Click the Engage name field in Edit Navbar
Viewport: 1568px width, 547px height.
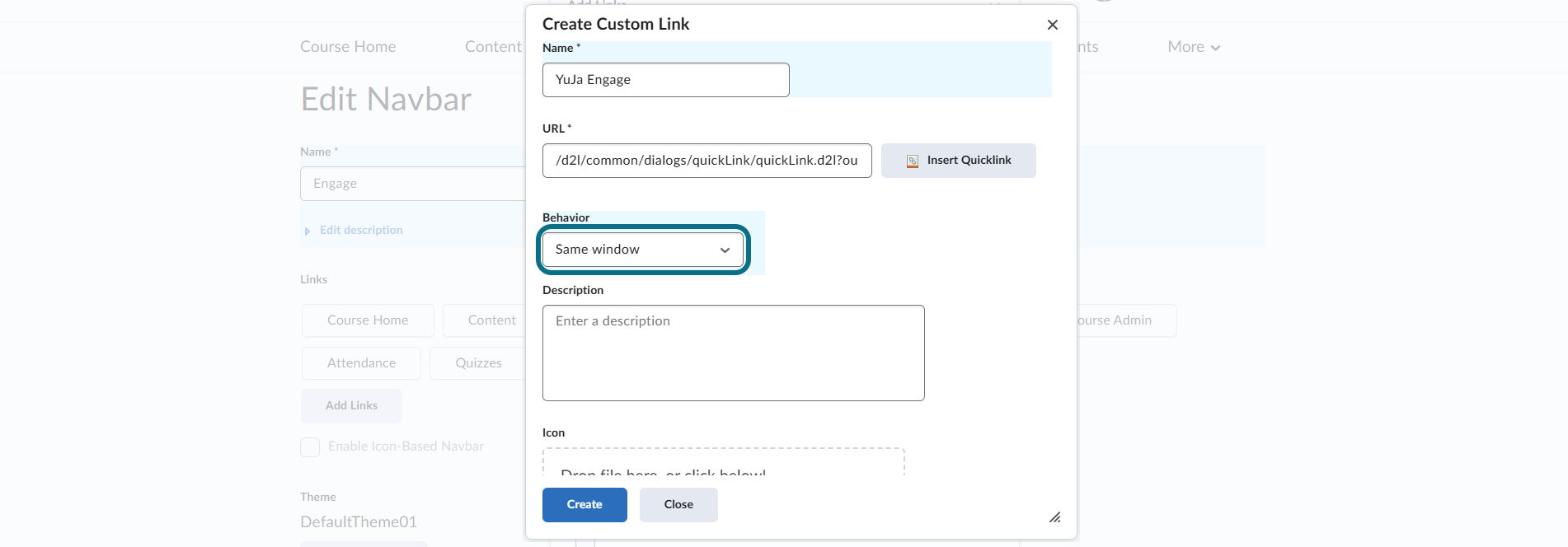pos(412,184)
